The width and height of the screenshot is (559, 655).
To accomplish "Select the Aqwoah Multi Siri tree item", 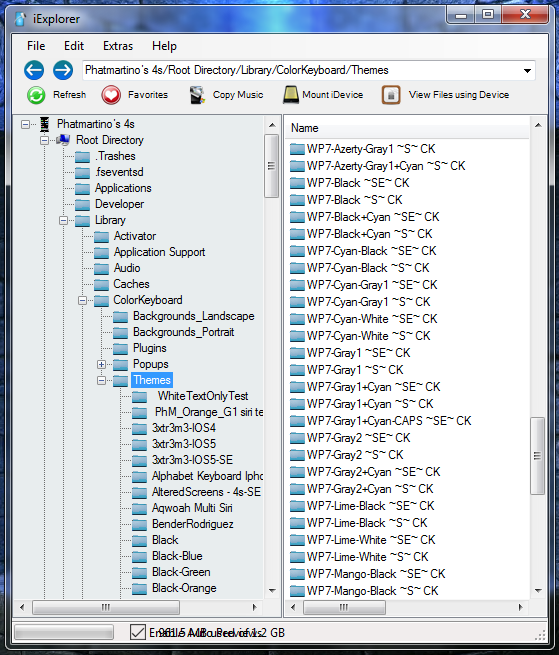I will click(x=192, y=508).
